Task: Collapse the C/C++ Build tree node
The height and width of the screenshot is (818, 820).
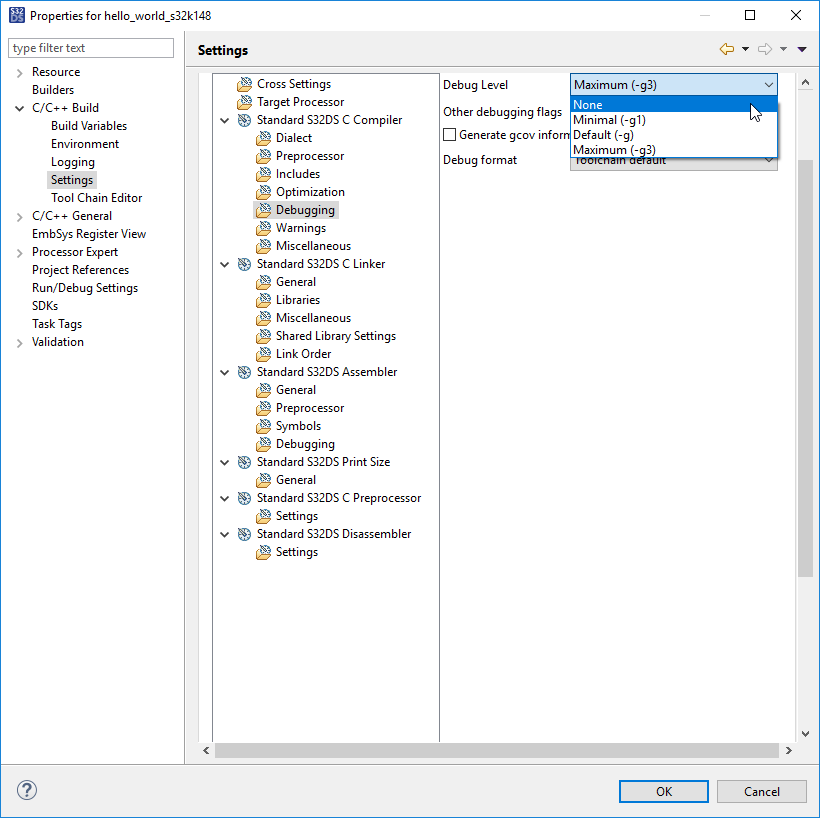Action: (x=19, y=108)
